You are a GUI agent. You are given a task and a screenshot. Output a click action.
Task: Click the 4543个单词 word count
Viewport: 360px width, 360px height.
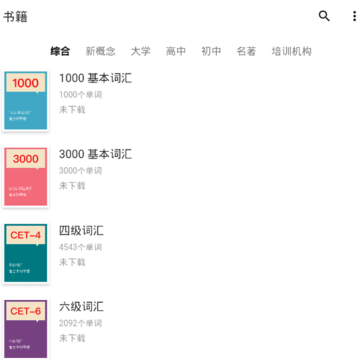(x=81, y=247)
